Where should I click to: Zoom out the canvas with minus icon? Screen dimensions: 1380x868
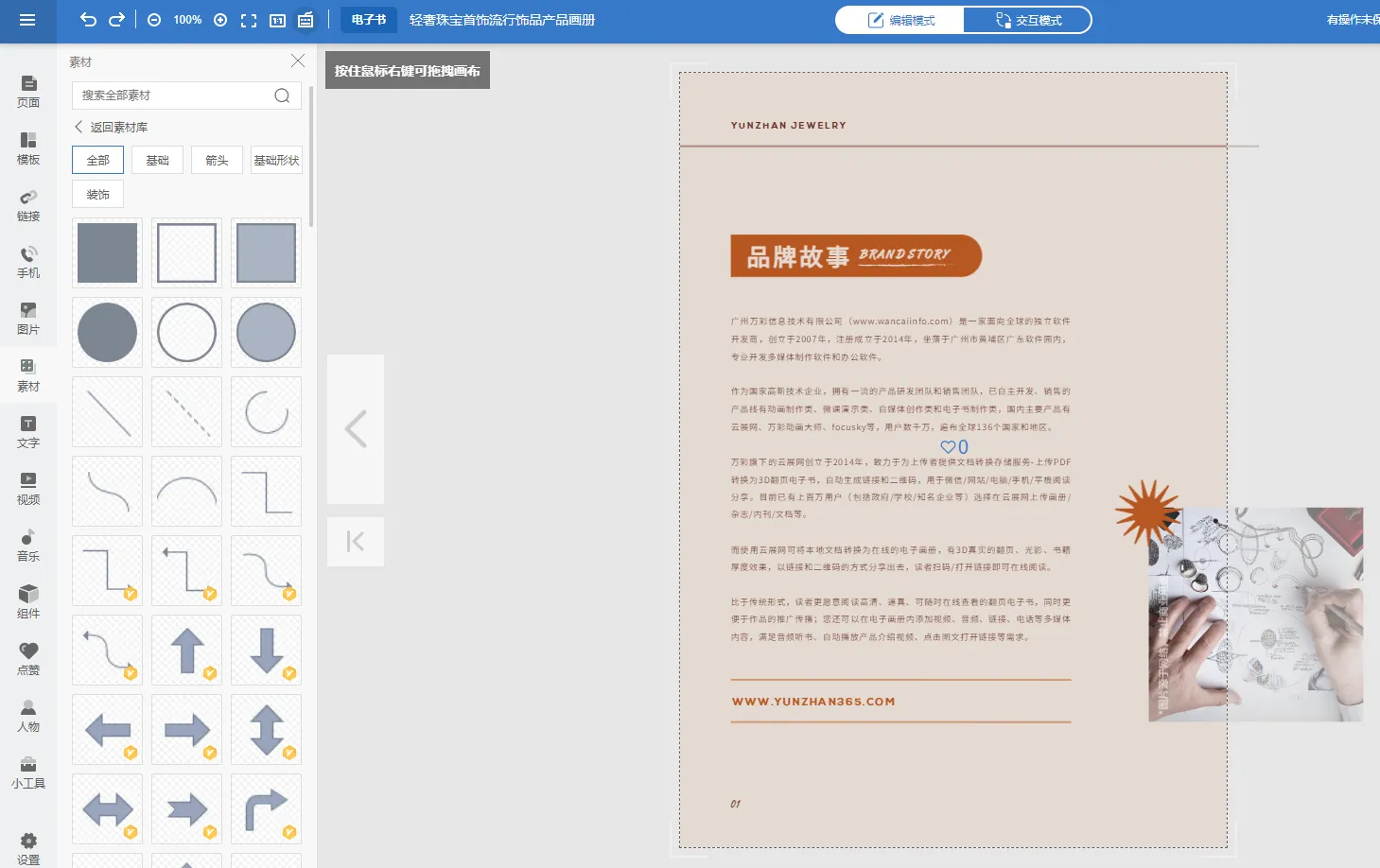(x=154, y=20)
